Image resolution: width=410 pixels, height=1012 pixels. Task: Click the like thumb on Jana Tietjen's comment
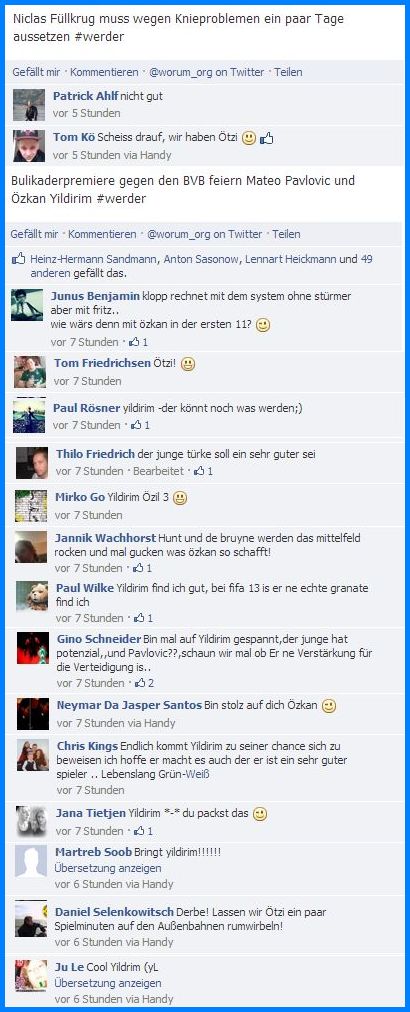[139, 831]
